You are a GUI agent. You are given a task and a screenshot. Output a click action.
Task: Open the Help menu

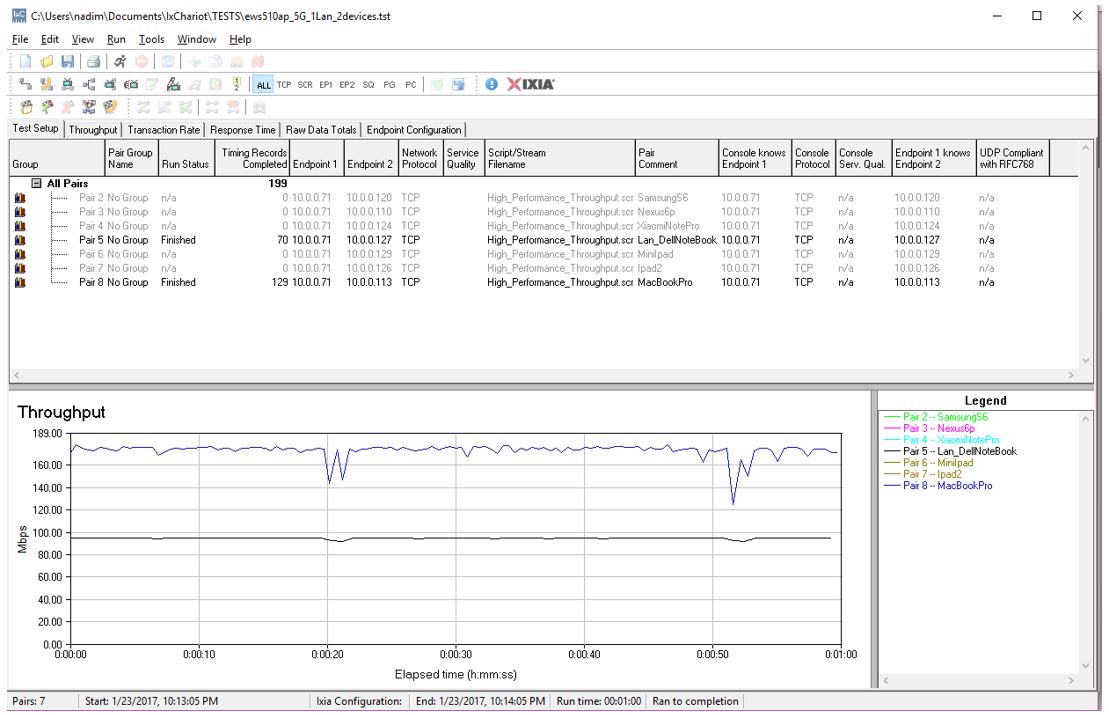click(x=240, y=40)
